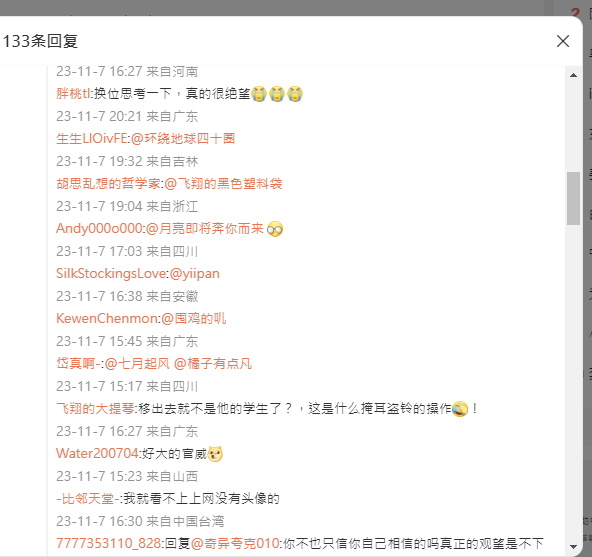Open profile of -比邻天堂-
Image resolution: width=592 pixels, height=557 pixels.
[88, 498]
